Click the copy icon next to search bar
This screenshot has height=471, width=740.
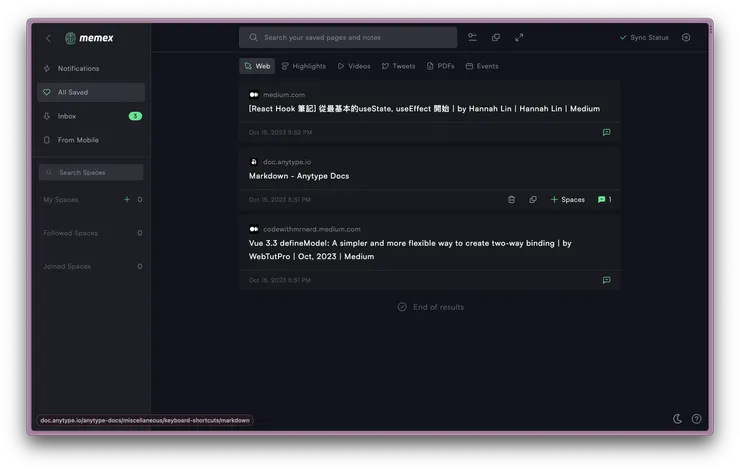coord(496,37)
